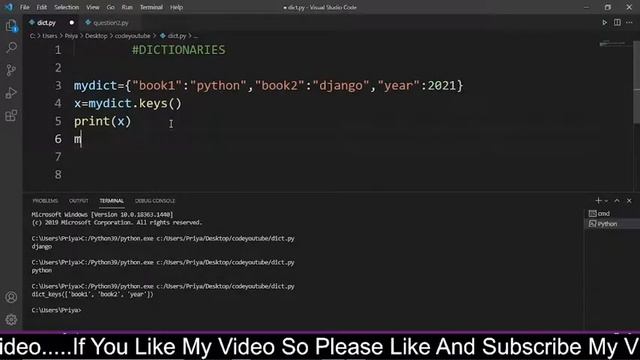Maximize the terminal panel size
This screenshot has width=640, height=360.
(x=617, y=200)
